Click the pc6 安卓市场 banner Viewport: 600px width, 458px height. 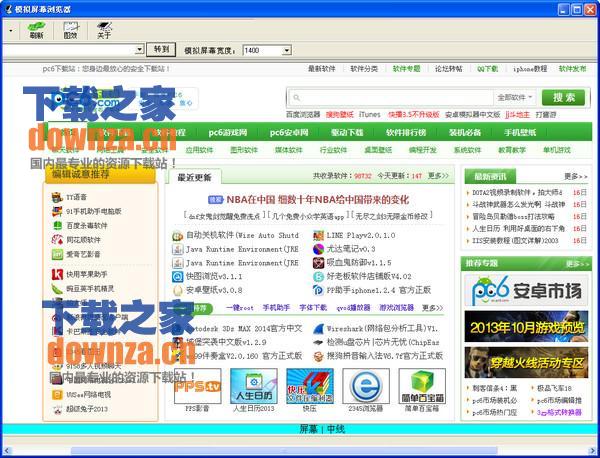tap(526, 290)
